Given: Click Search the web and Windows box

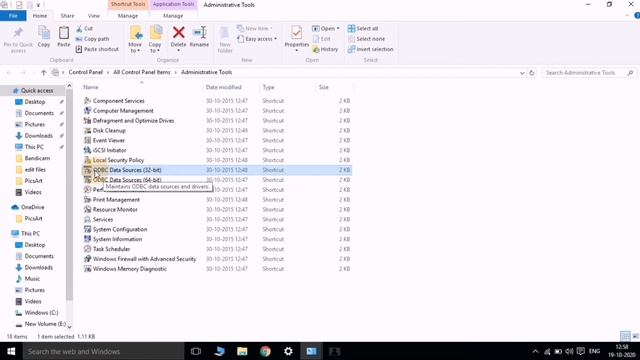Looking at the screenshot, I should click(103, 351).
